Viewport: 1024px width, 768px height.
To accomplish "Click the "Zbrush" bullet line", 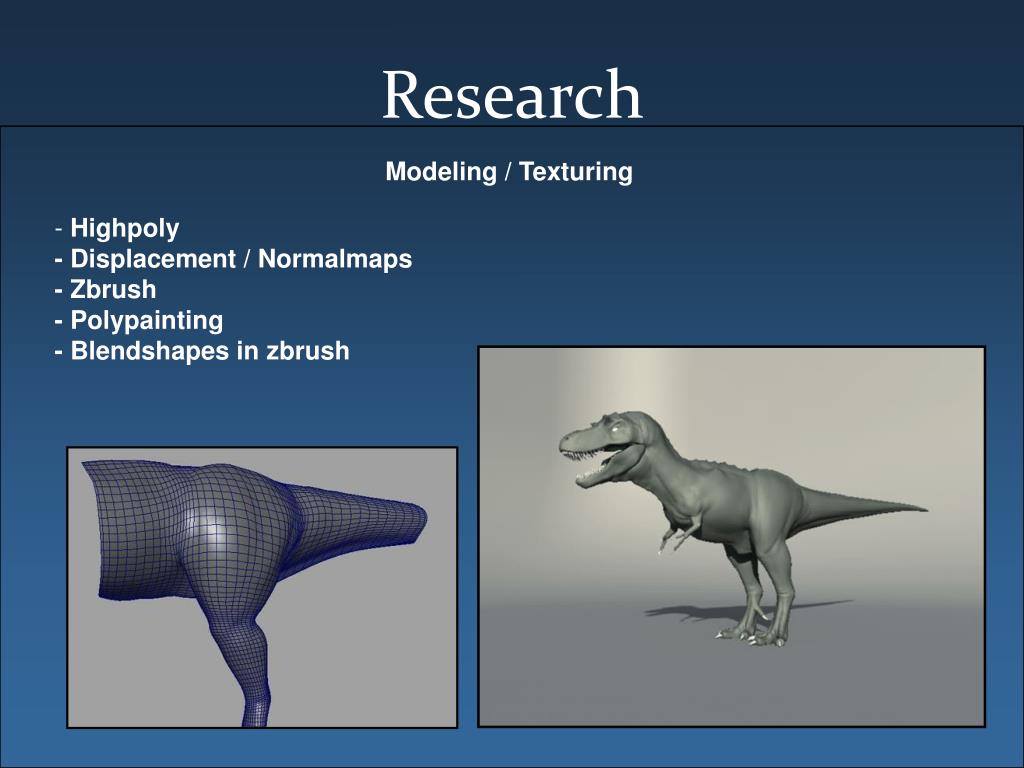I will pyautogui.click(x=105, y=289).
